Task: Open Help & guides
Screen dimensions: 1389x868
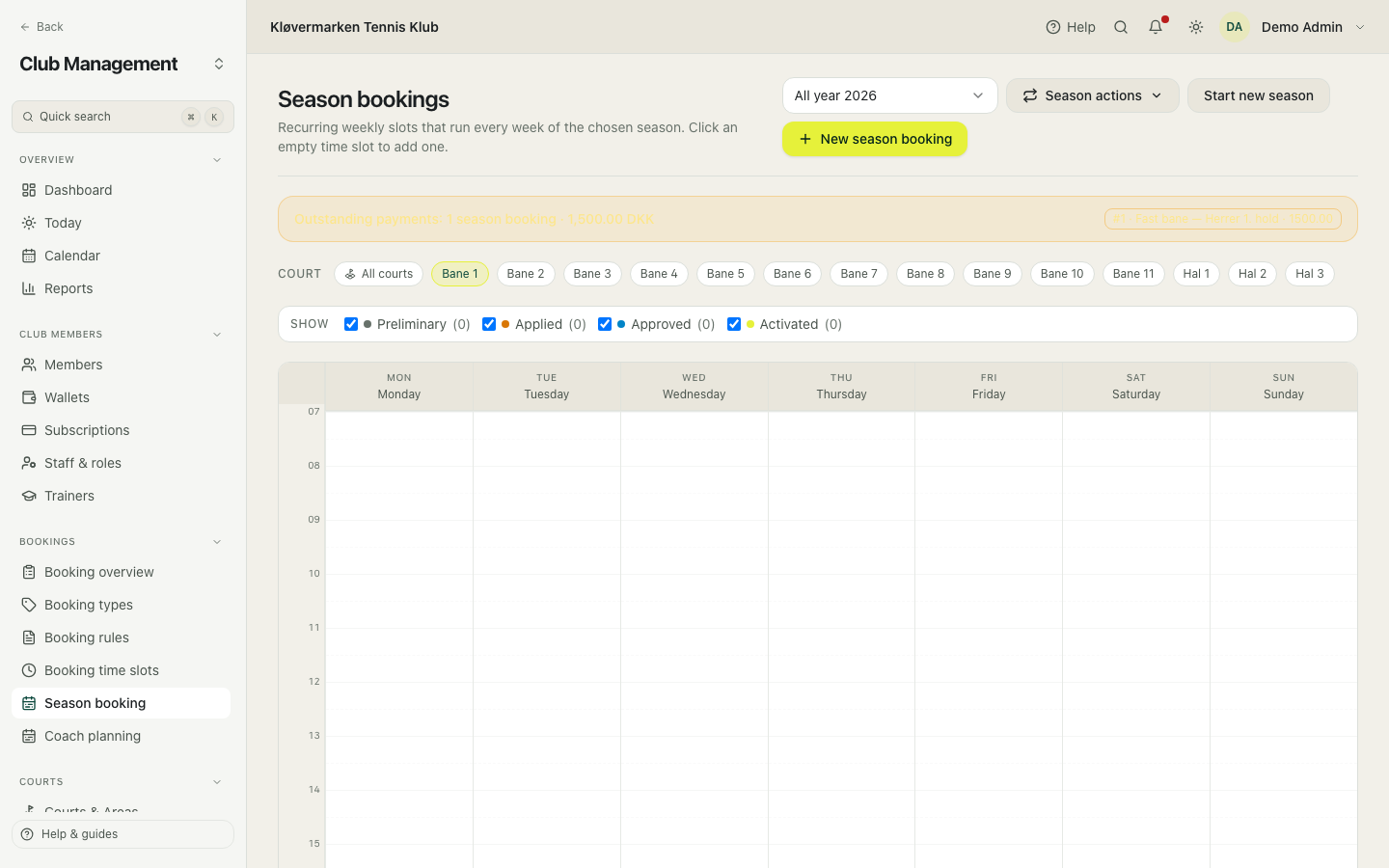Action: pyautogui.click(x=123, y=834)
